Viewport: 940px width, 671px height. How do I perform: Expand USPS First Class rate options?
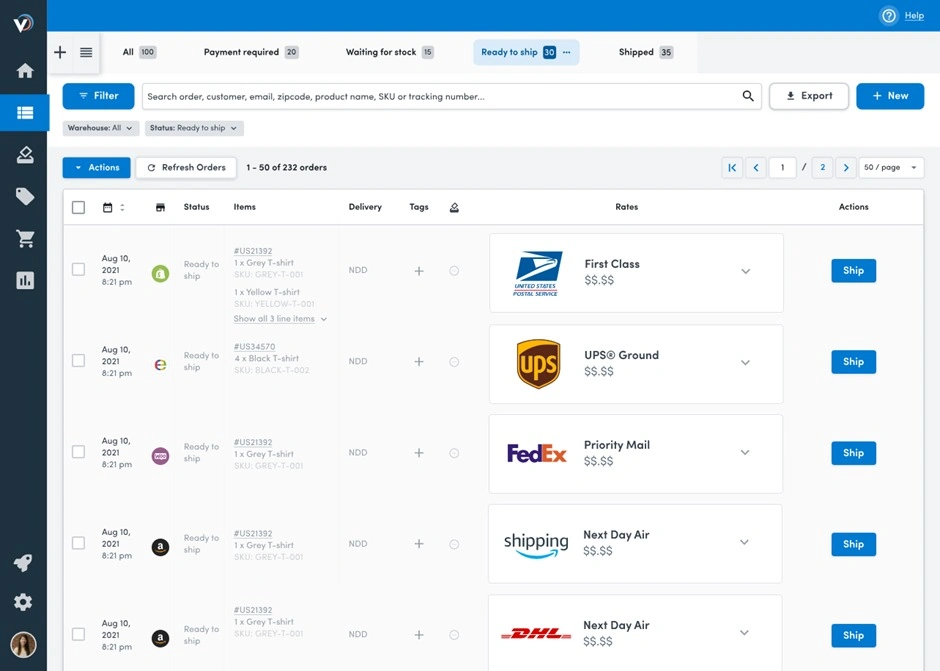pyautogui.click(x=745, y=271)
